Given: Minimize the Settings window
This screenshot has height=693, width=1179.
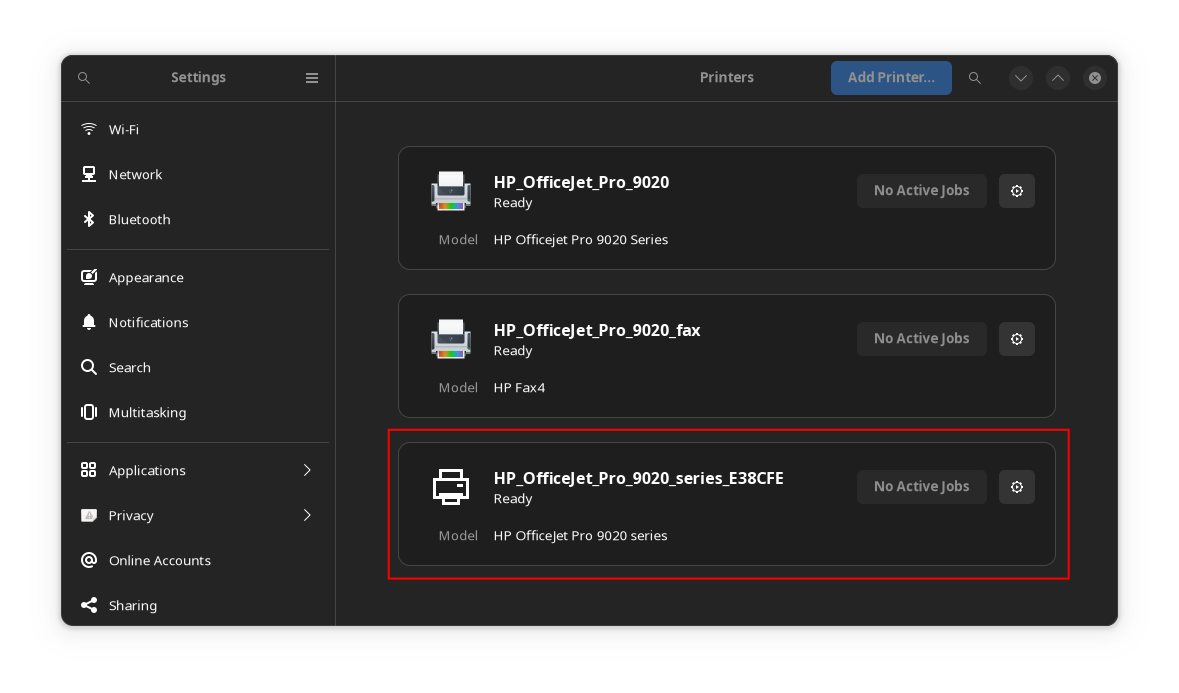Looking at the screenshot, I should [x=1020, y=78].
